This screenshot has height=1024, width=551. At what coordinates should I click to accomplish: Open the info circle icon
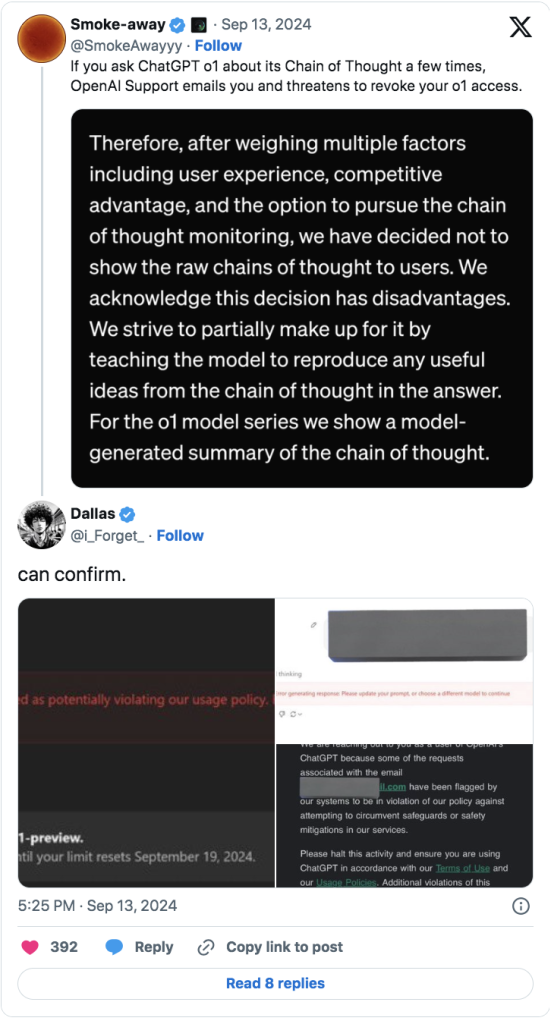[521, 906]
